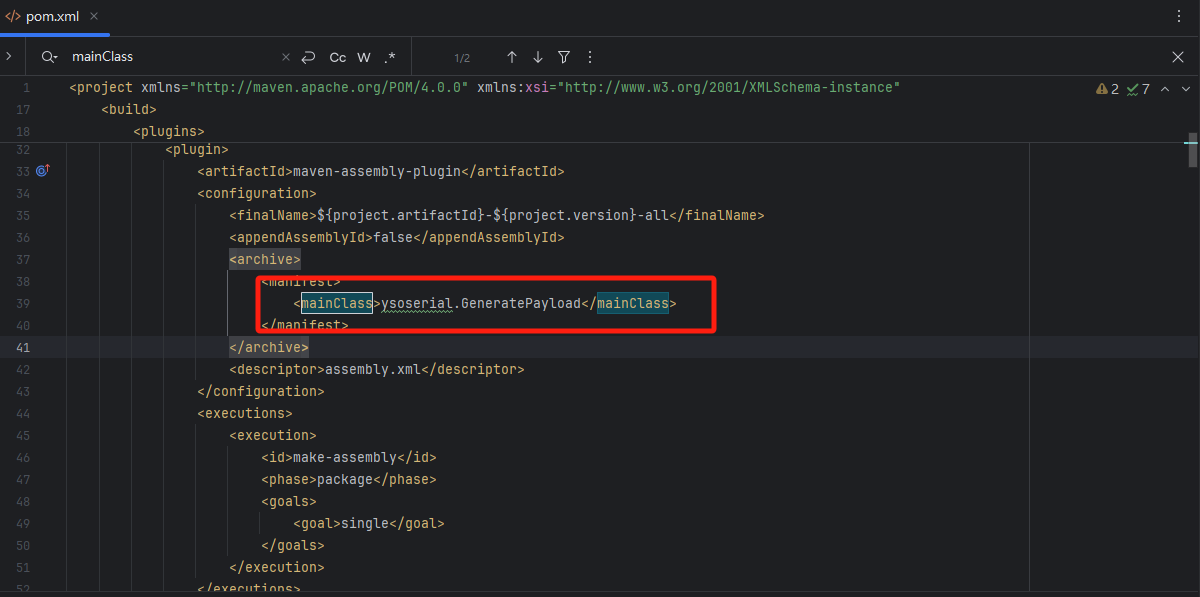Toggle whole Words (W) search option
The width and height of the screenshot is (1200, 597).
pyautogui.click(x=364, y=57)
